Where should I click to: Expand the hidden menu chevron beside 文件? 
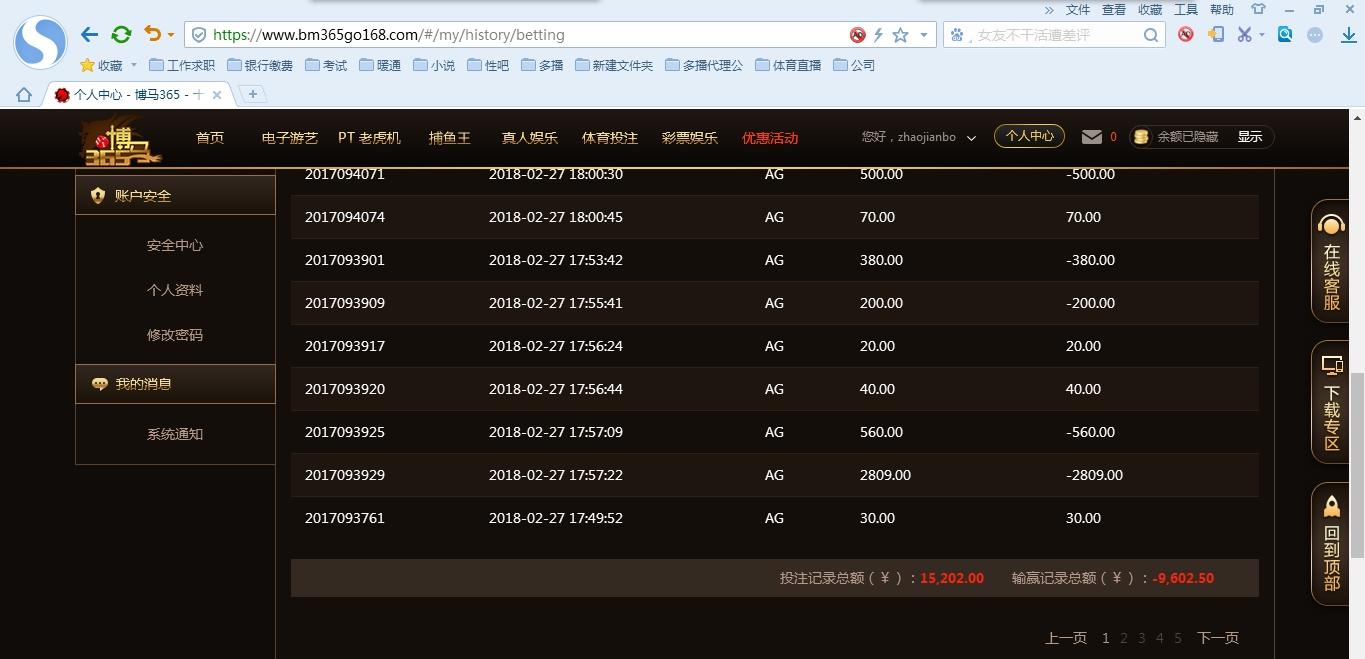click(1049, 9)
